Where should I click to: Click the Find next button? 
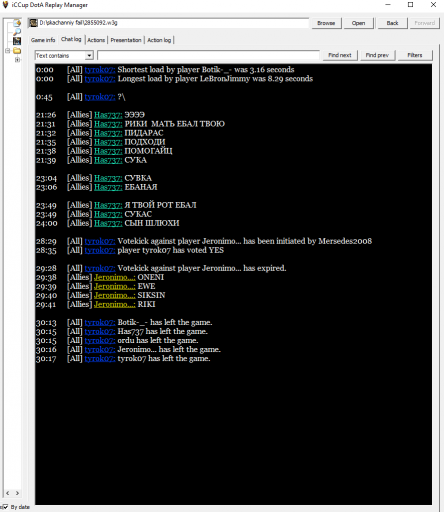(340, 55)
